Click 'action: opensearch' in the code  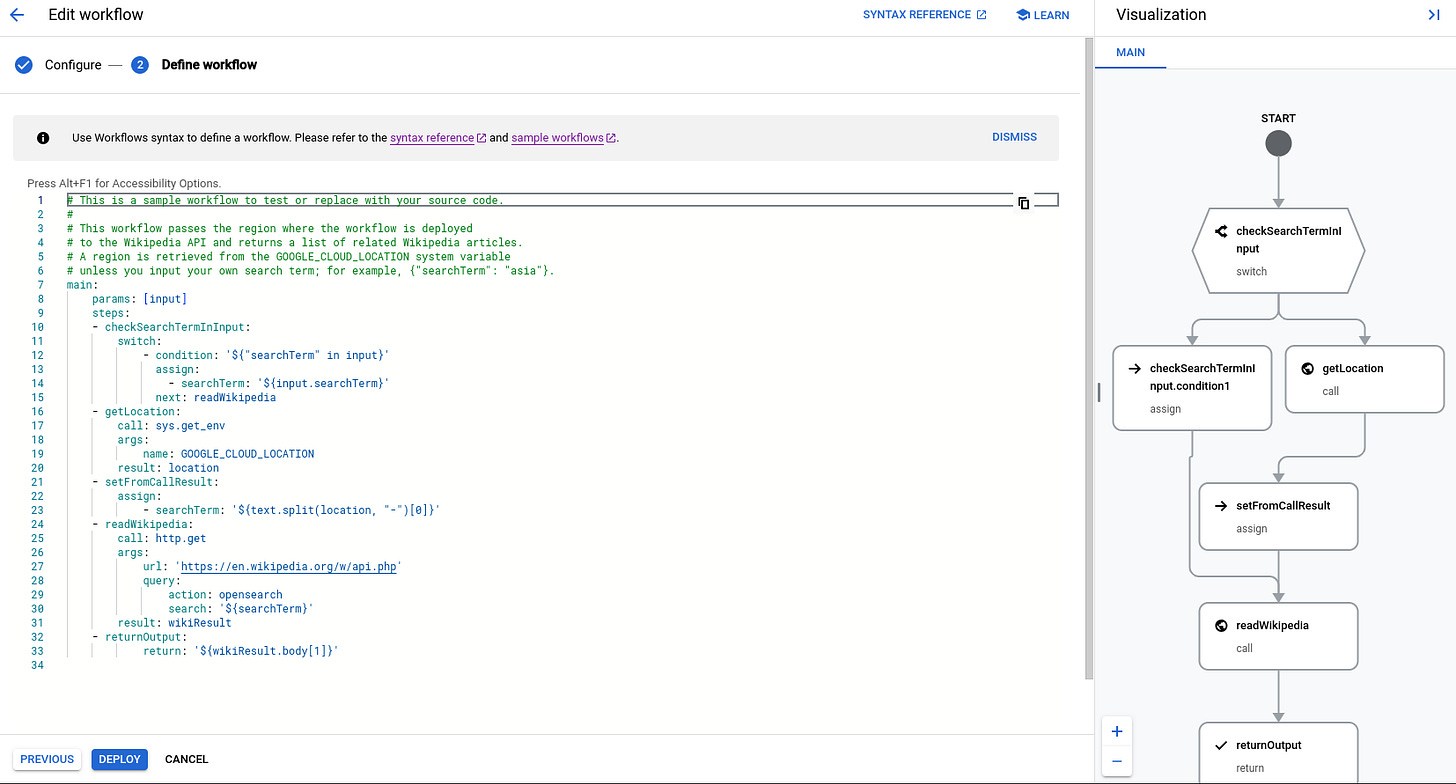(225, 595)
